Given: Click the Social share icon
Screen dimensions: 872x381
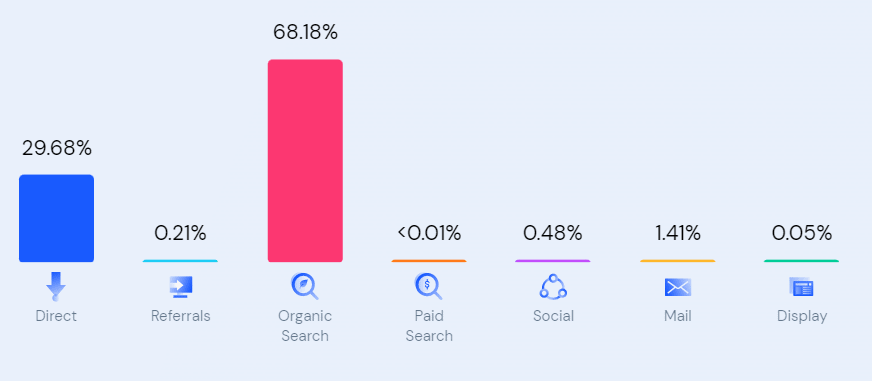Looking at the screenshot, I should (x=553, y=286).
